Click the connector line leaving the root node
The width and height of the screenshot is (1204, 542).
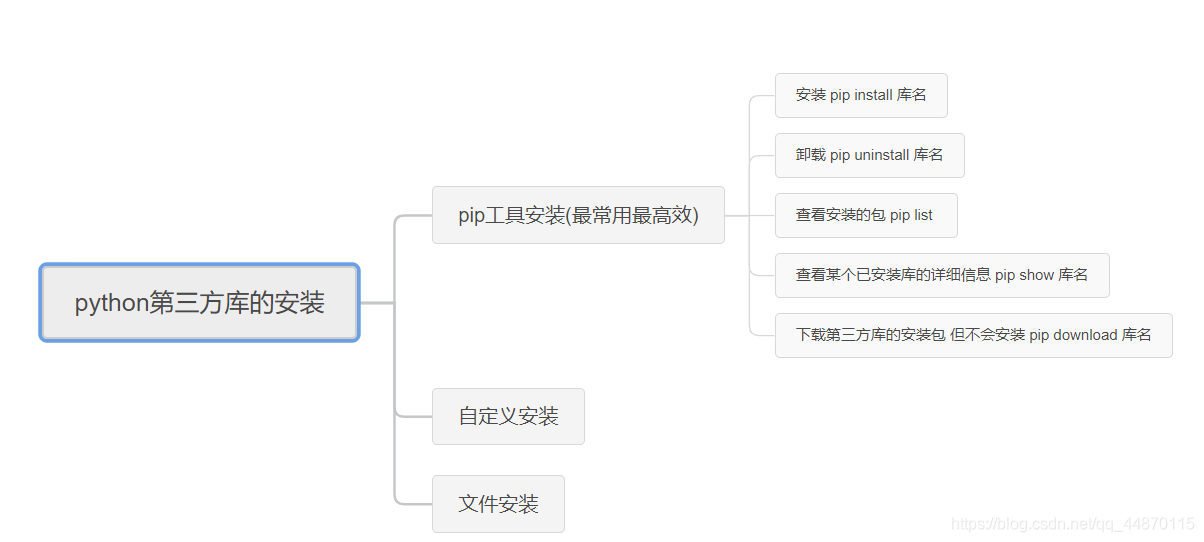point(376,302)
